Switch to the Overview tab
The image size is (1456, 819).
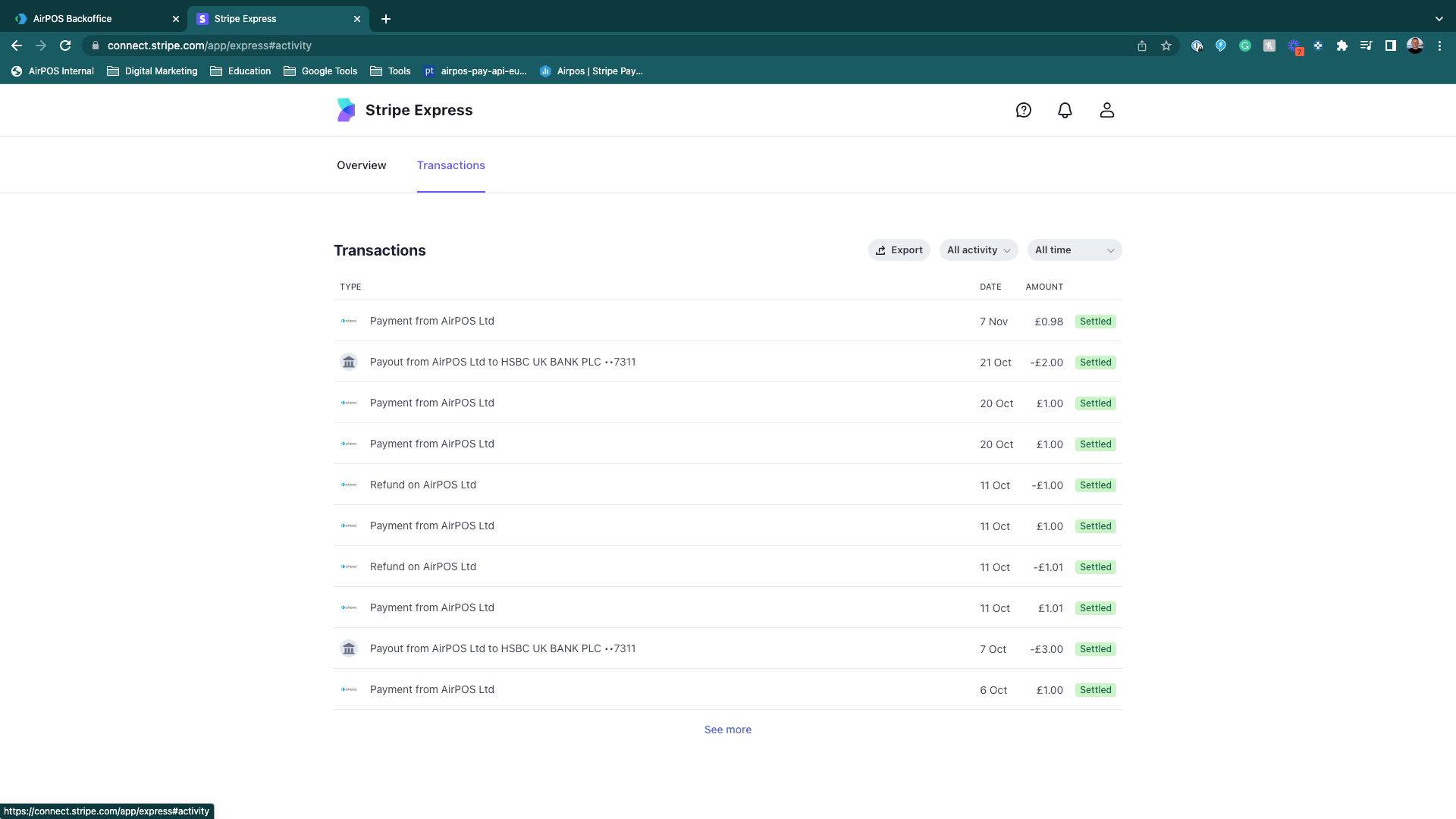tap(361, 165)
